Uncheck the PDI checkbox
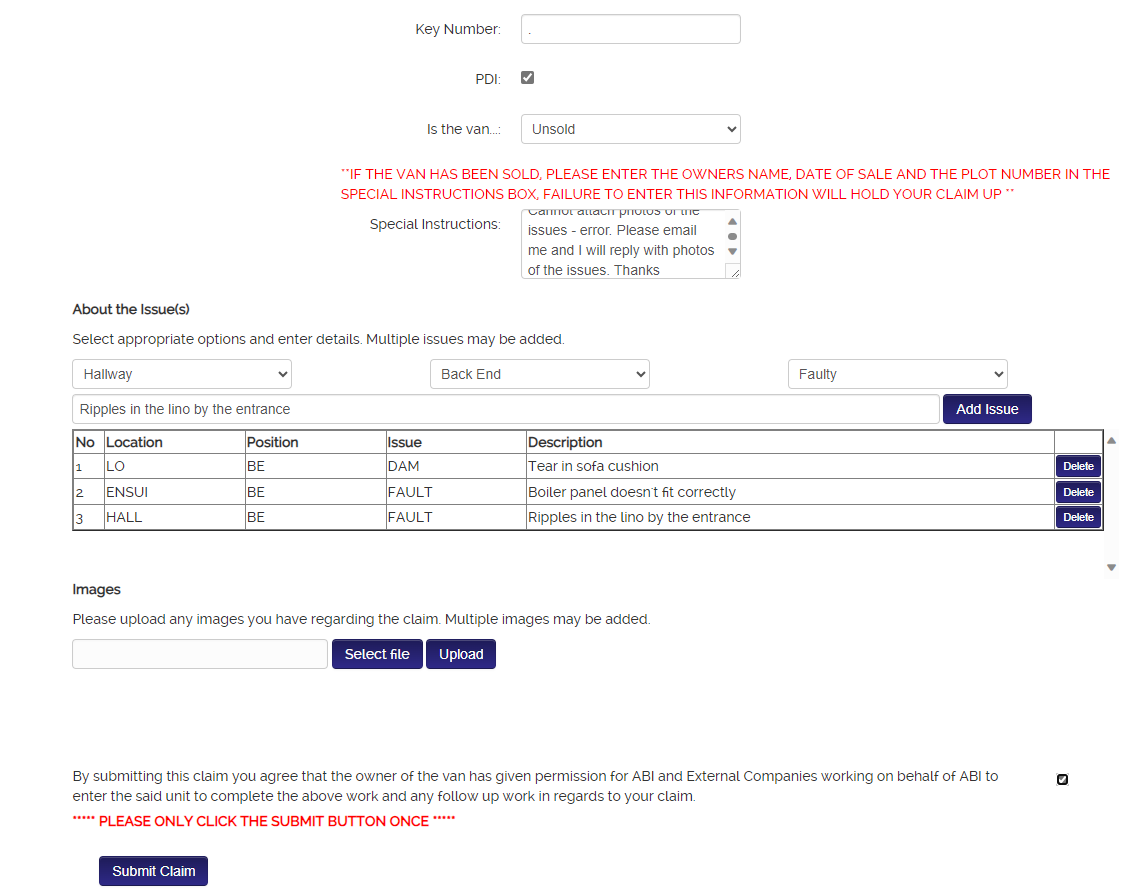 [x=527, y=78]
